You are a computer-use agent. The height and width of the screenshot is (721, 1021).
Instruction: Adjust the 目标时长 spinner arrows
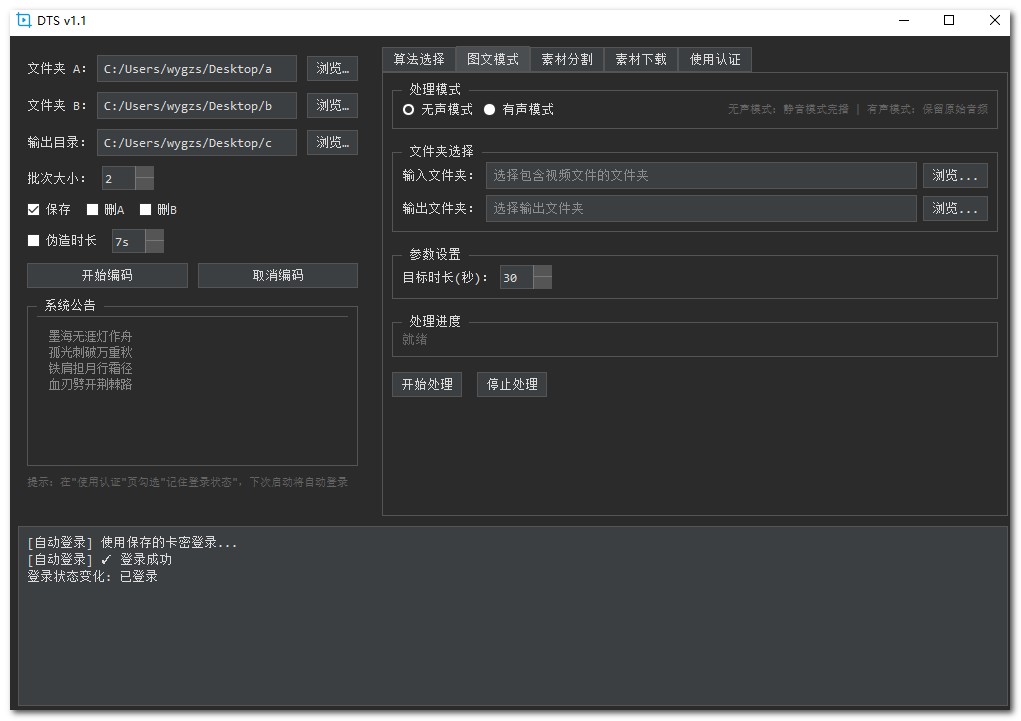(x=542, y=277)
